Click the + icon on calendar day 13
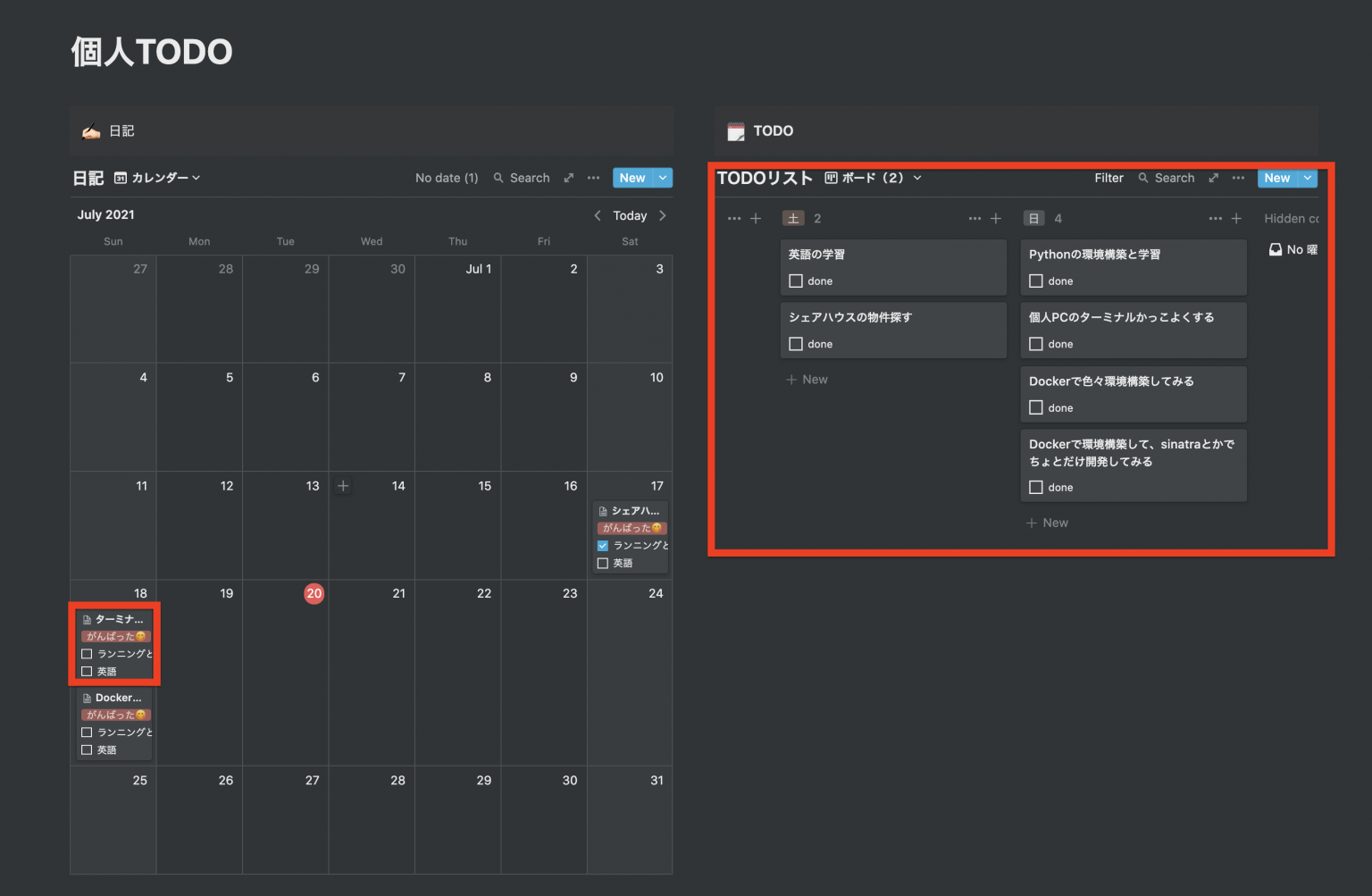The image size is (1372, 896). pyautogui.click(x=343, y=485)
